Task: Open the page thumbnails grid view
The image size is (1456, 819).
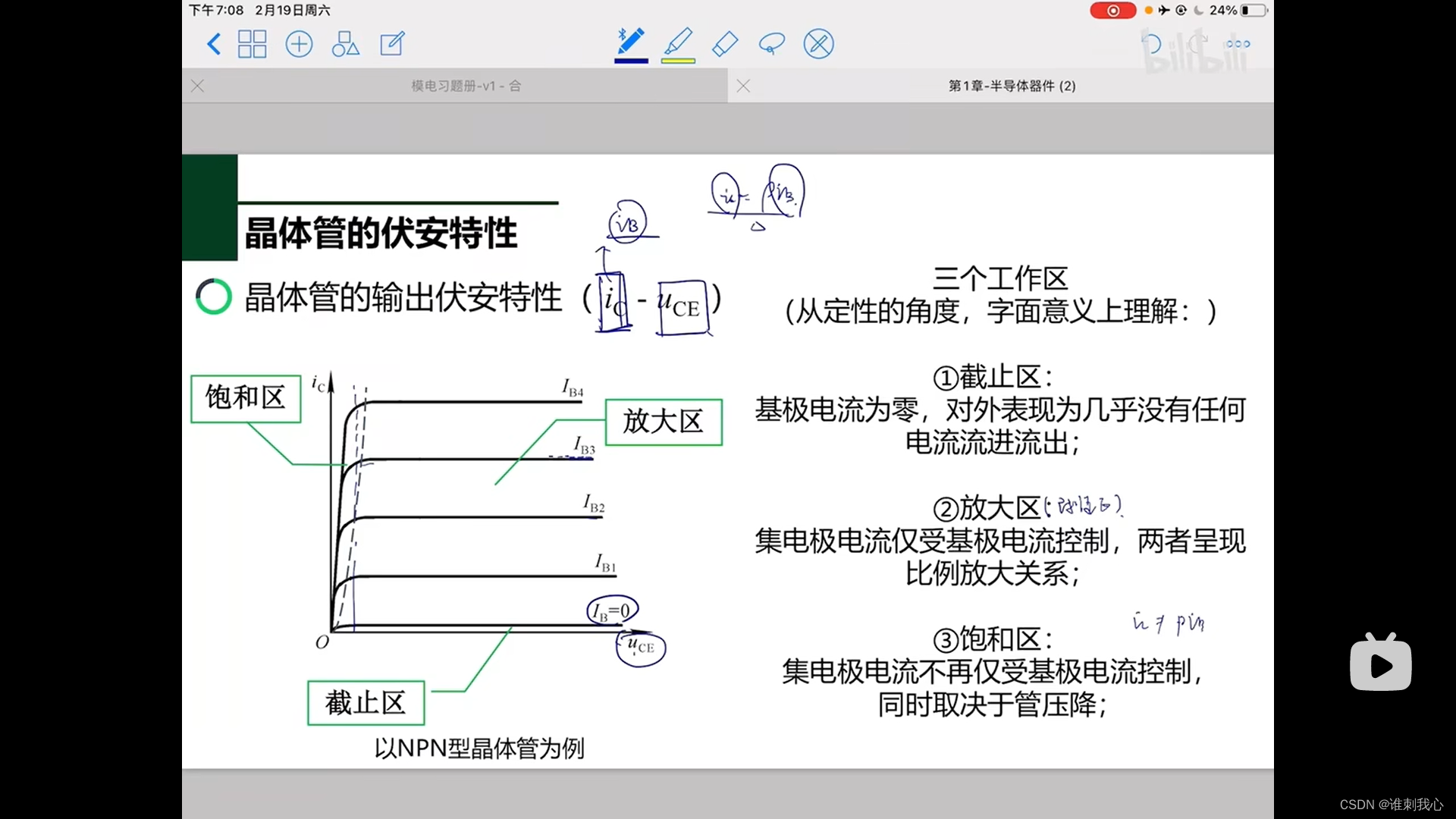Action: click(x=252, y=44)
